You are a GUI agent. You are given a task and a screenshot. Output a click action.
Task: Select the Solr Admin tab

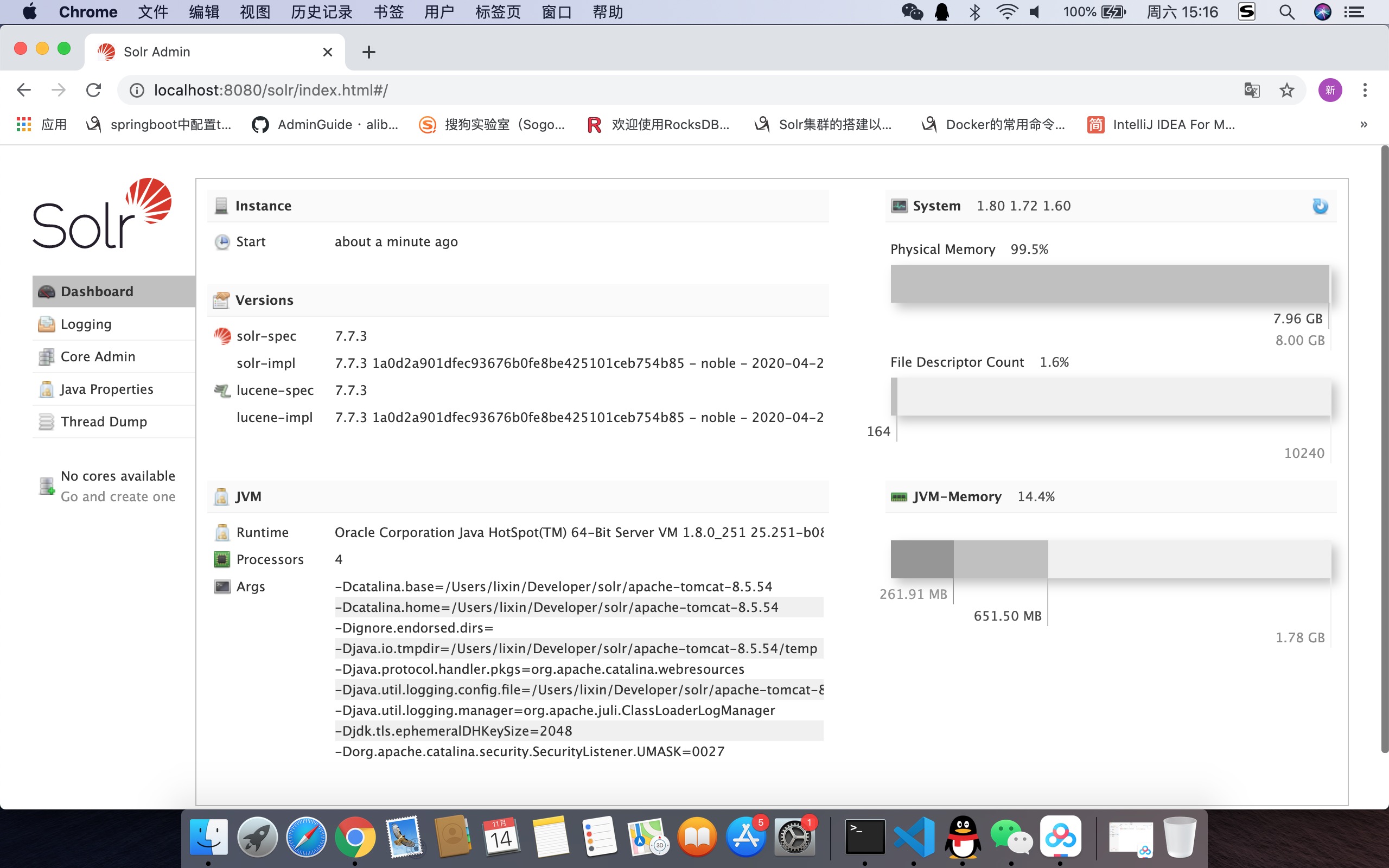click(215, 52)
